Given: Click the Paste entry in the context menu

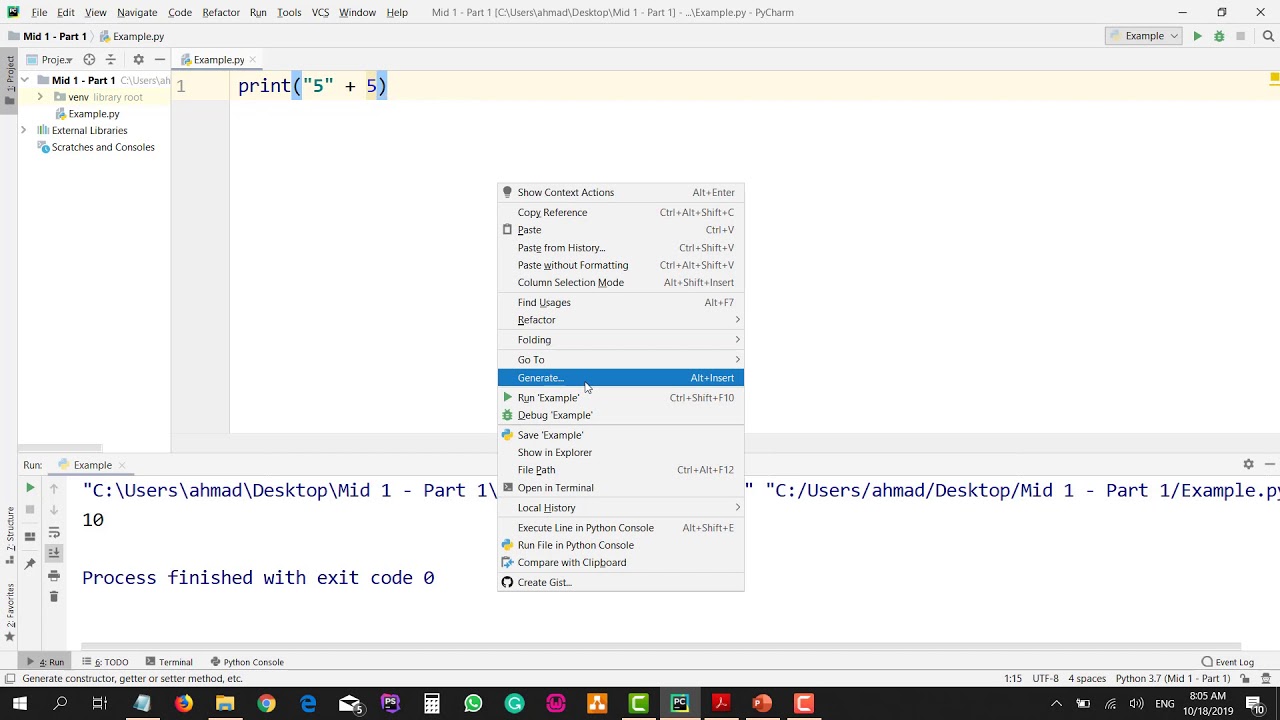Looking at the screenshot, I should point(621,230).
